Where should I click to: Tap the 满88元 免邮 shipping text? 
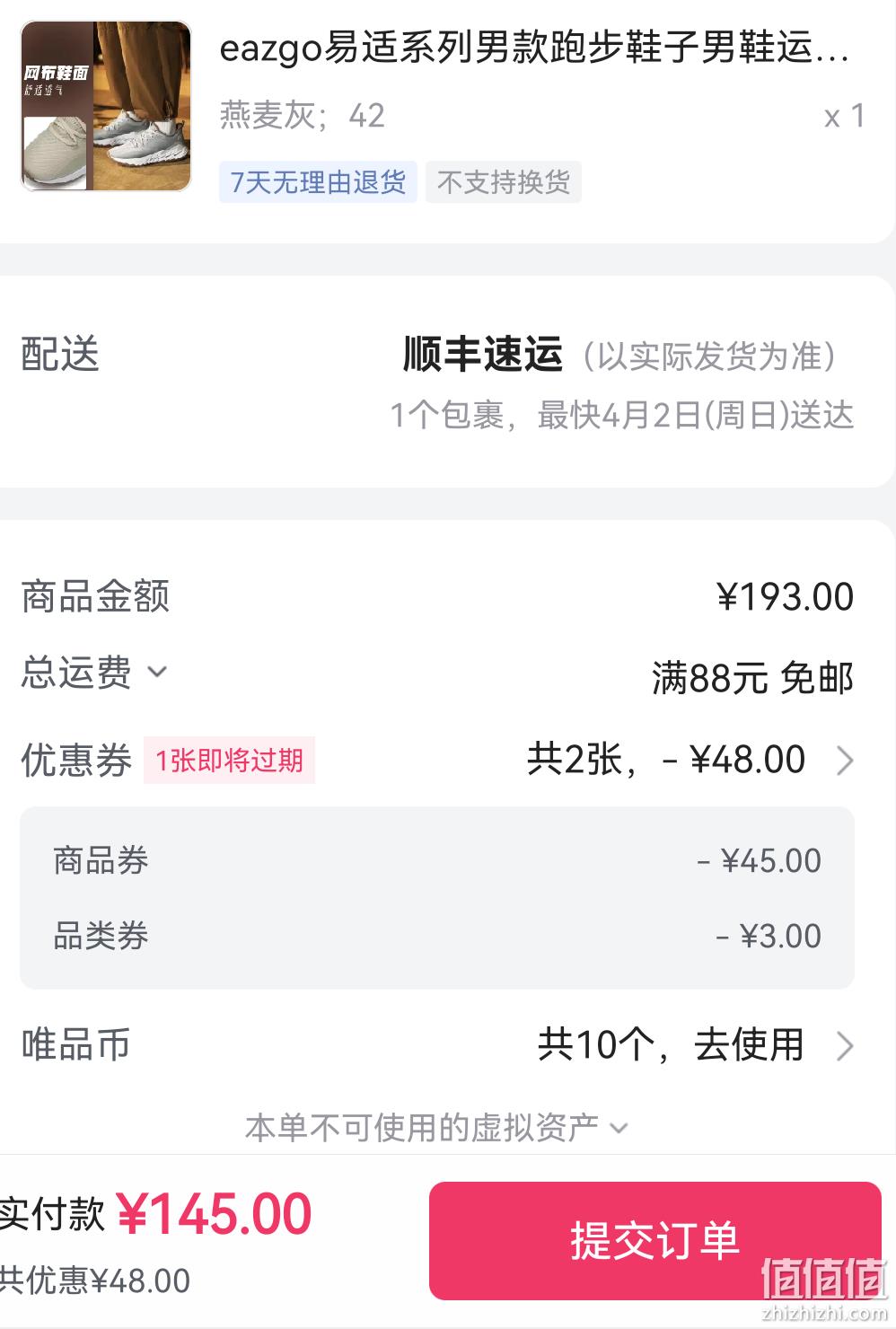[752, 678]
